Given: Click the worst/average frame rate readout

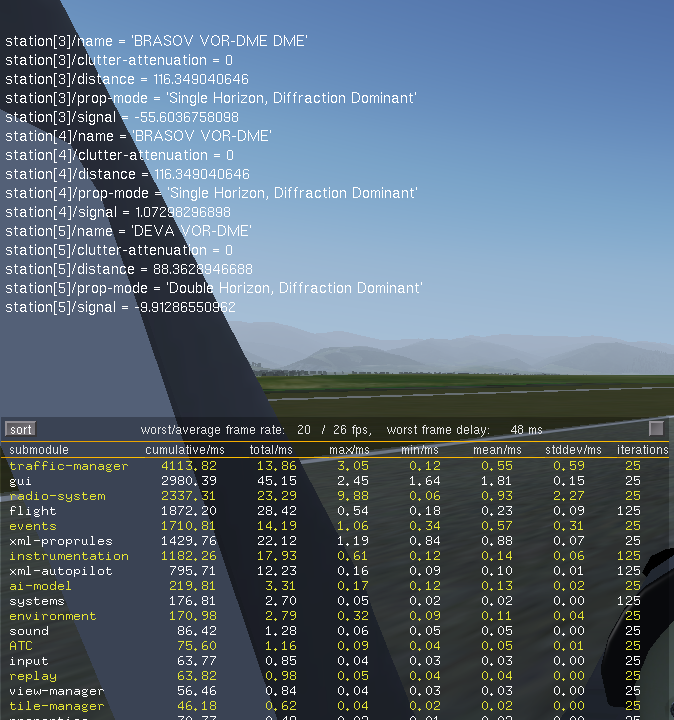Looking at the screenshot, I should coord(256,429).
